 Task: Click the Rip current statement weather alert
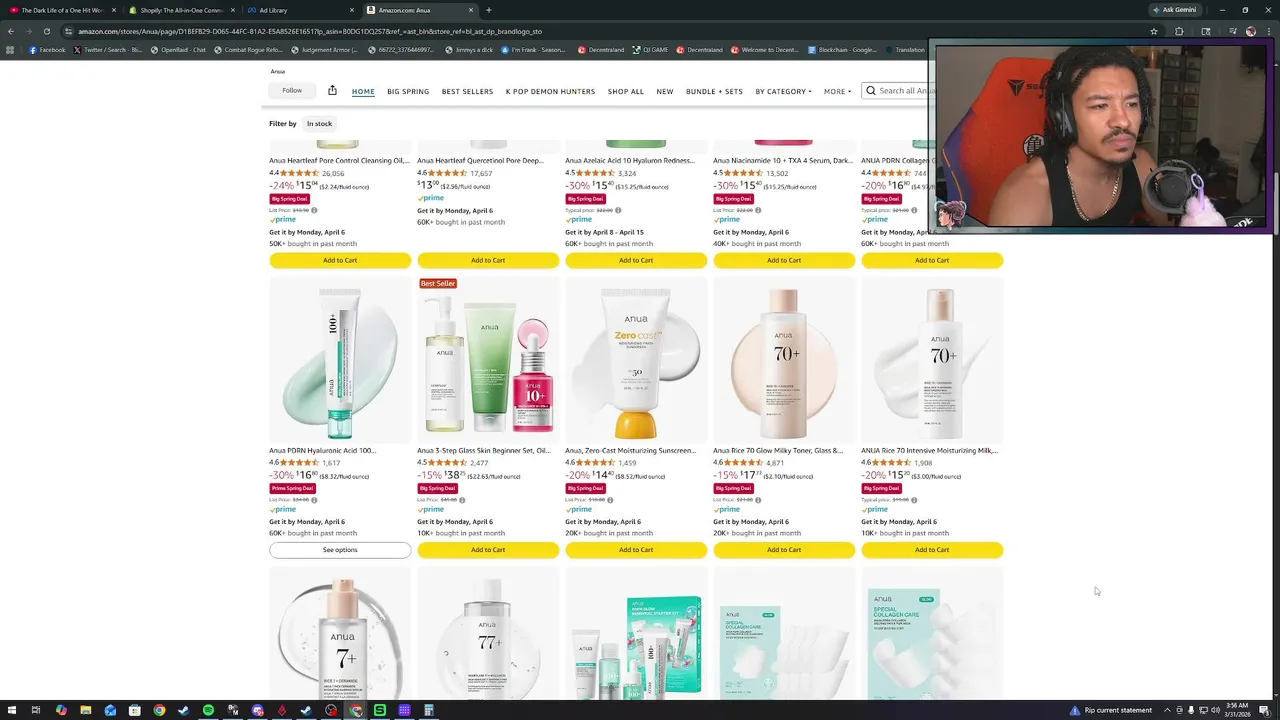coord(1111,710)
